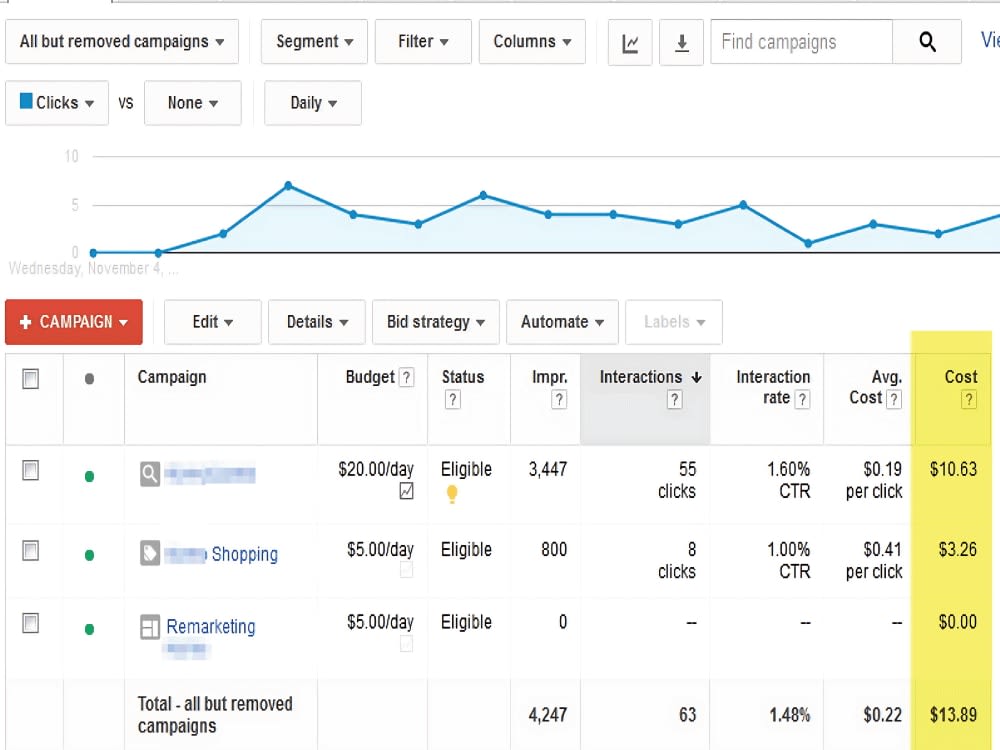Image resolution: width=1000 pixels, height=750 pixels.
Task: Click green status dot of Remarketing campaign
Action: tap(89, 629)
